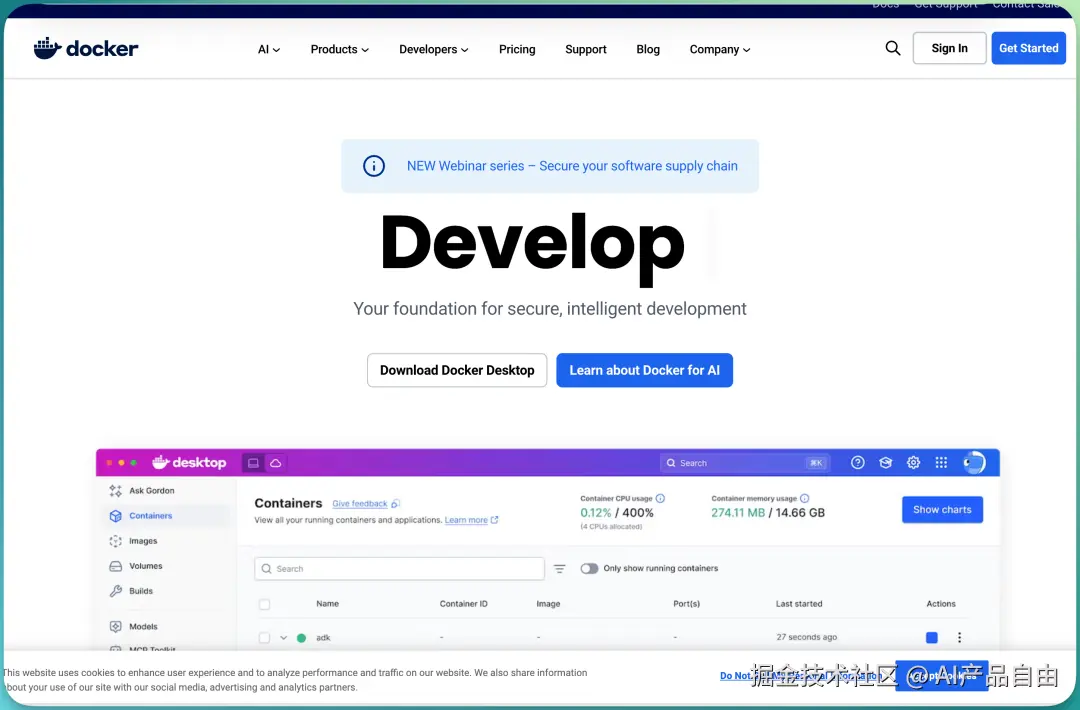Click CPU usage info icon

660,499
